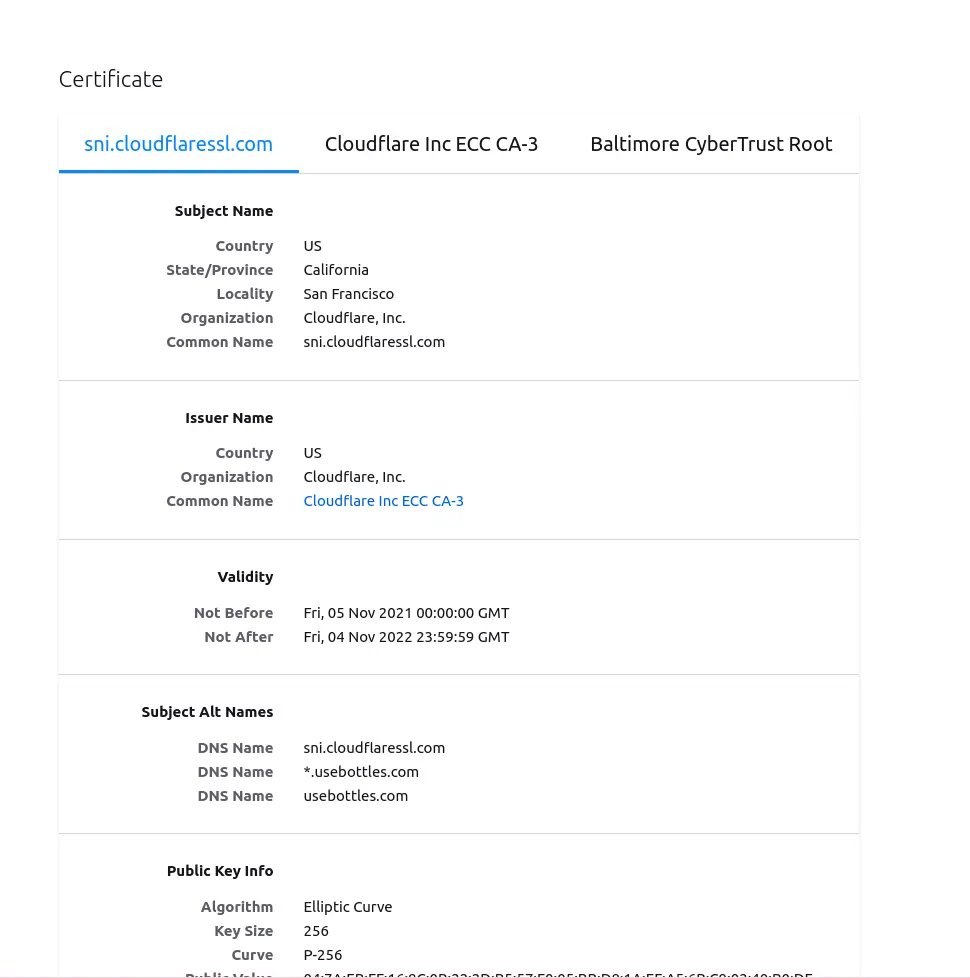
Task: Click the Key Size value 256
Action: point(316,931)
